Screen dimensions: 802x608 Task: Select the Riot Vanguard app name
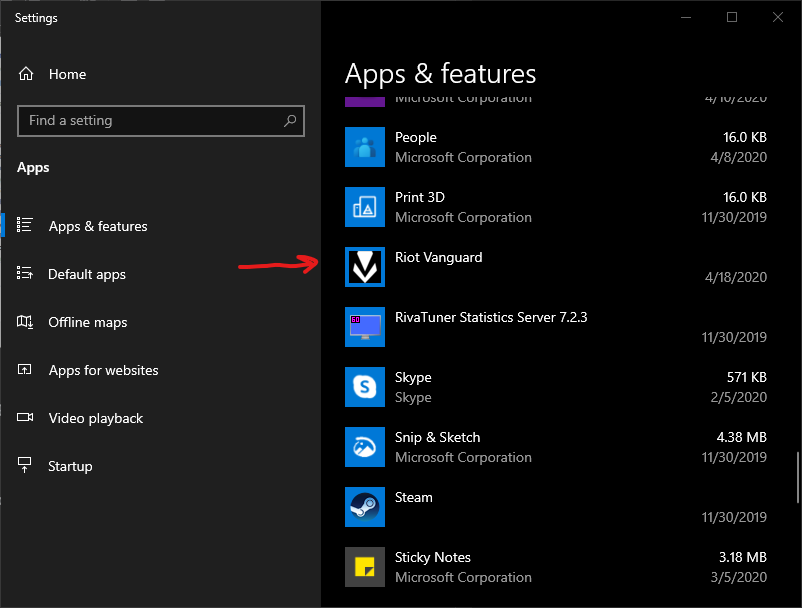coord(438,257)
